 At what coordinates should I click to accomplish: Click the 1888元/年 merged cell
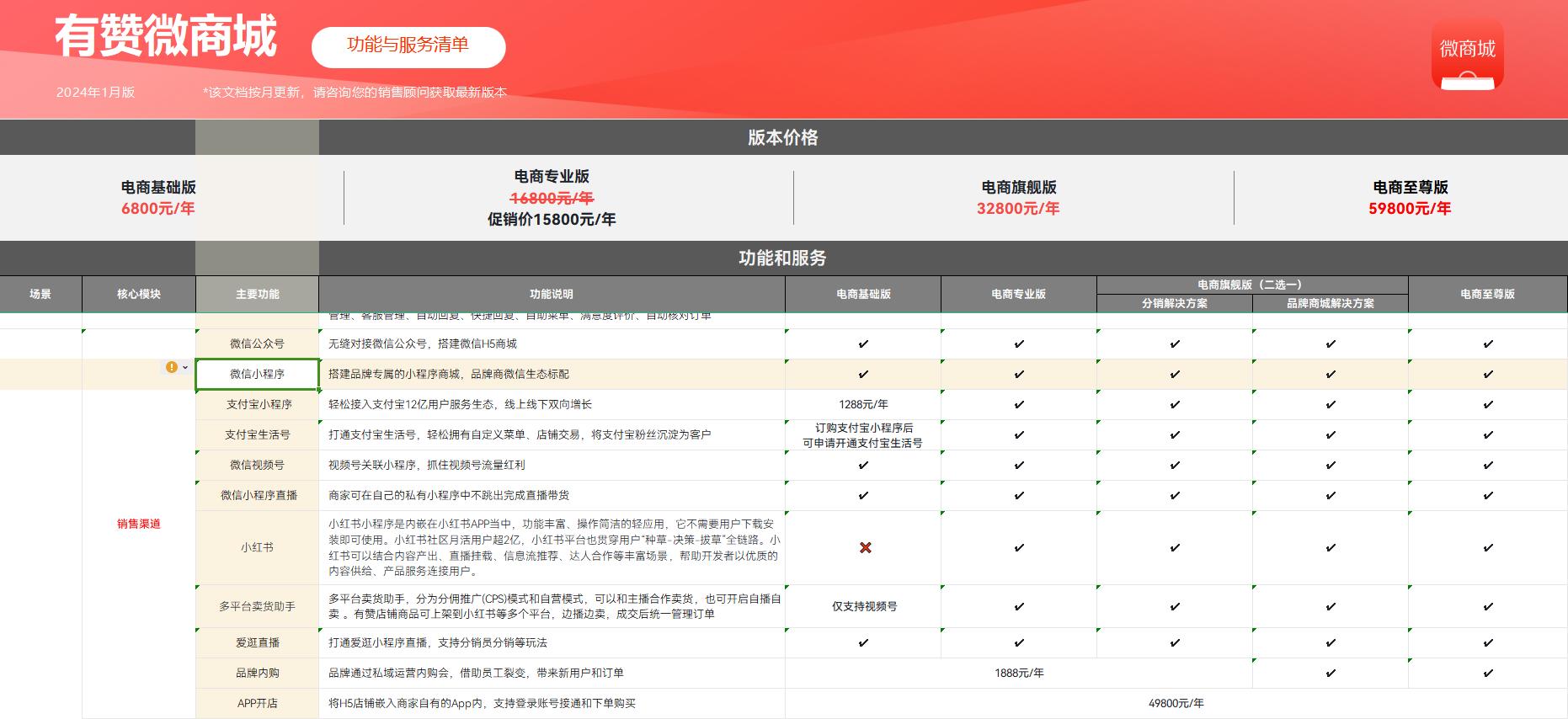[x=1019, y=673]
